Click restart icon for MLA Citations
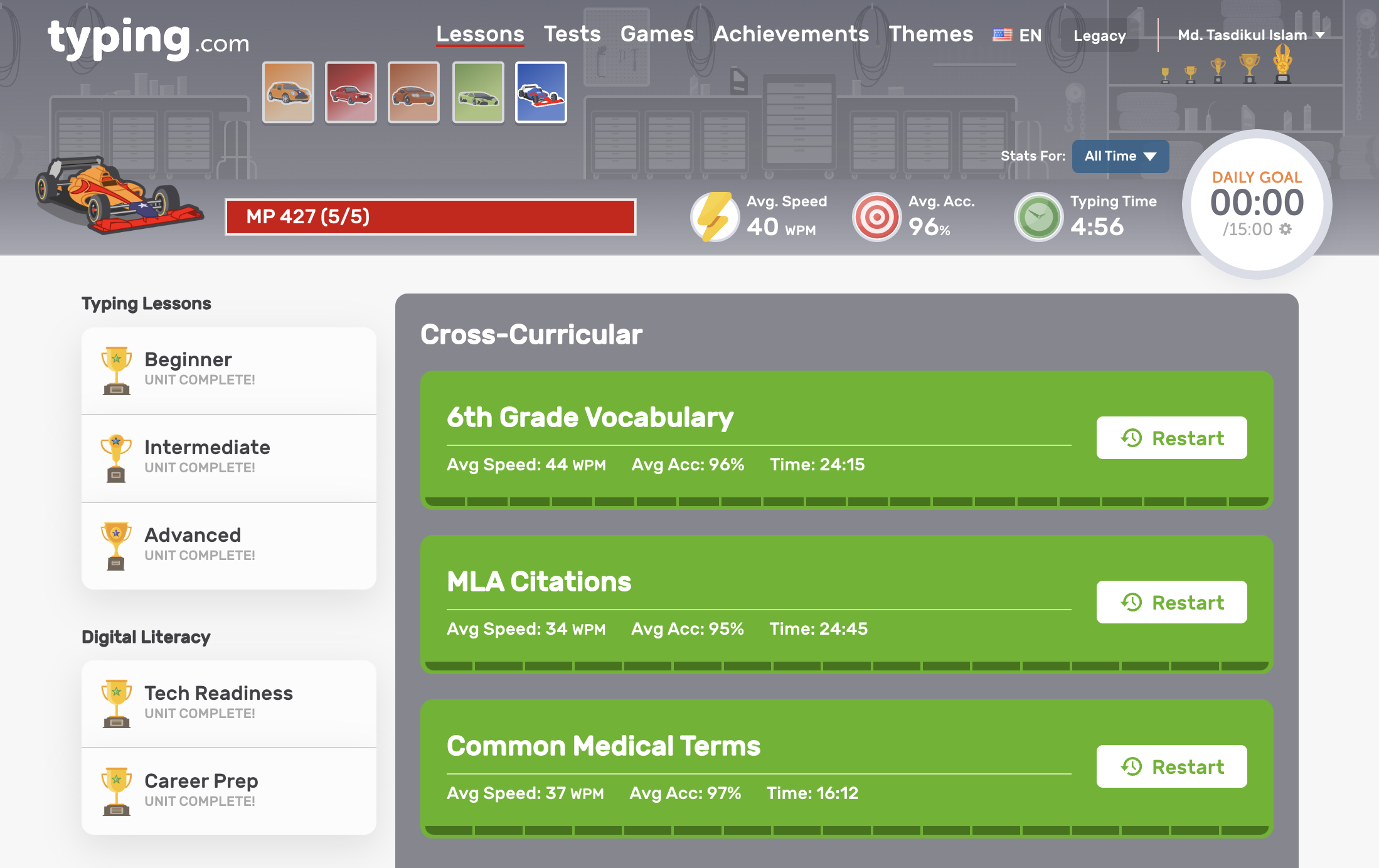This screenshot has width=1379, height=868. (1131, 602)
